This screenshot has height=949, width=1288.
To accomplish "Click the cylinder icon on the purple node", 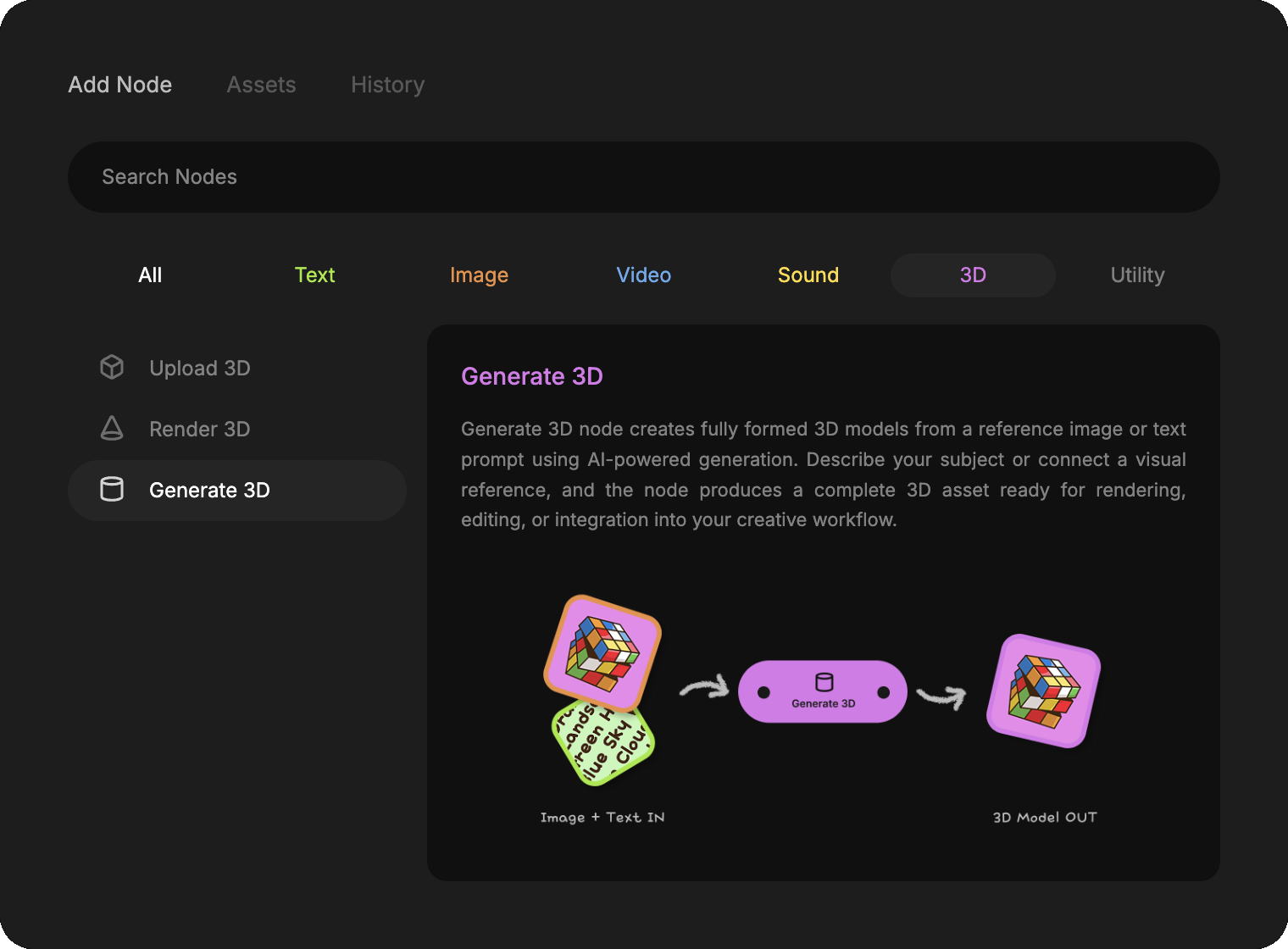I will [824, 682].
